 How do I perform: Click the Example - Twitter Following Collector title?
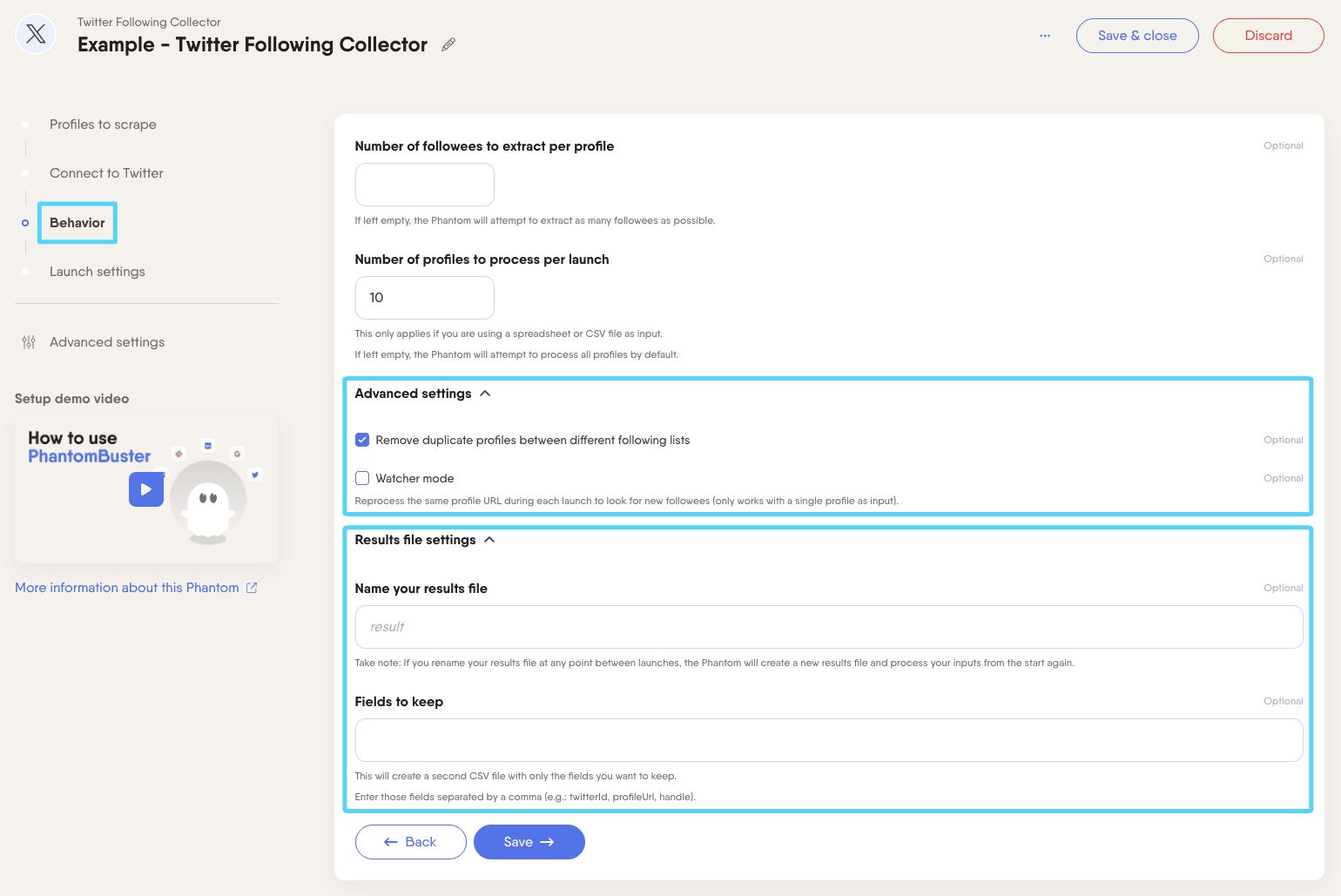(253, 44)
